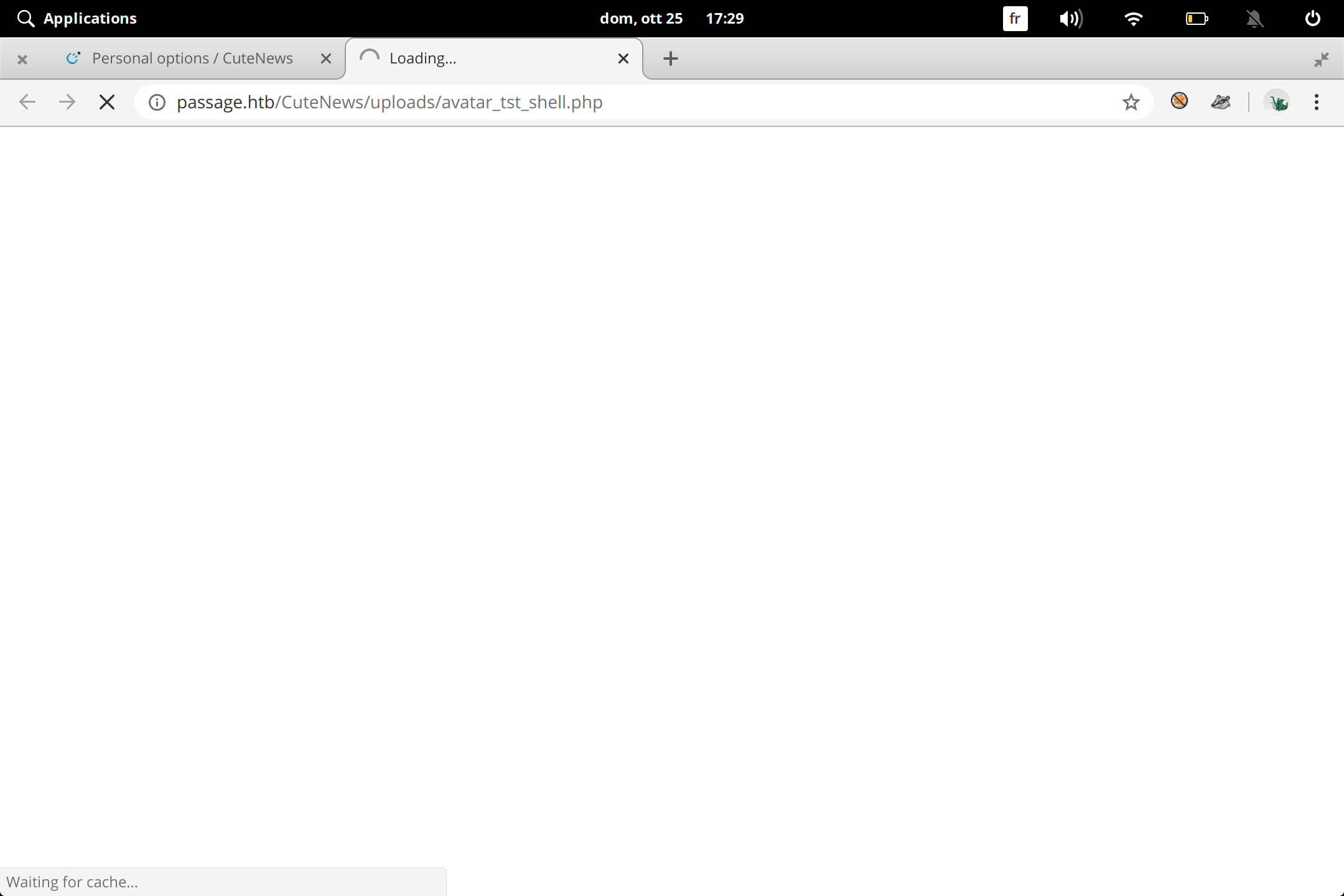Open the Applications menu

(x=90, y=18)
